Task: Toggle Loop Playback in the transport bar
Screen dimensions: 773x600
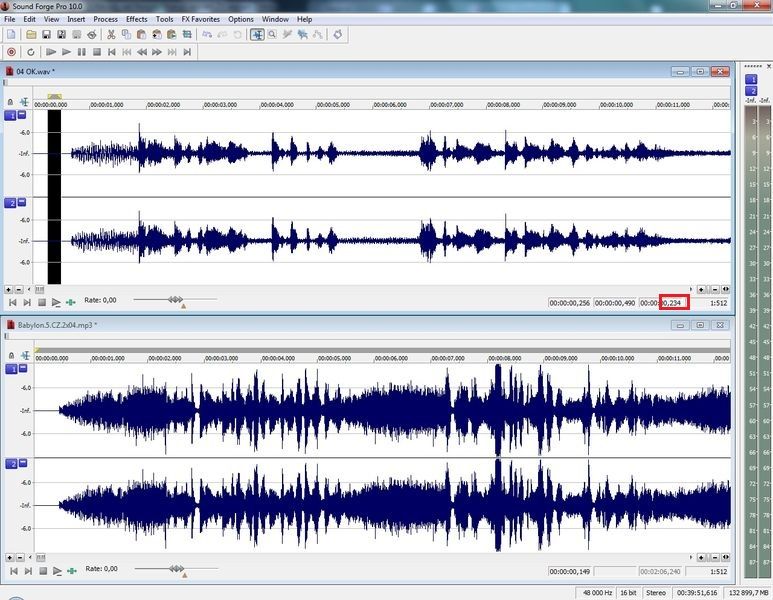Action: (x=31, y=52)
